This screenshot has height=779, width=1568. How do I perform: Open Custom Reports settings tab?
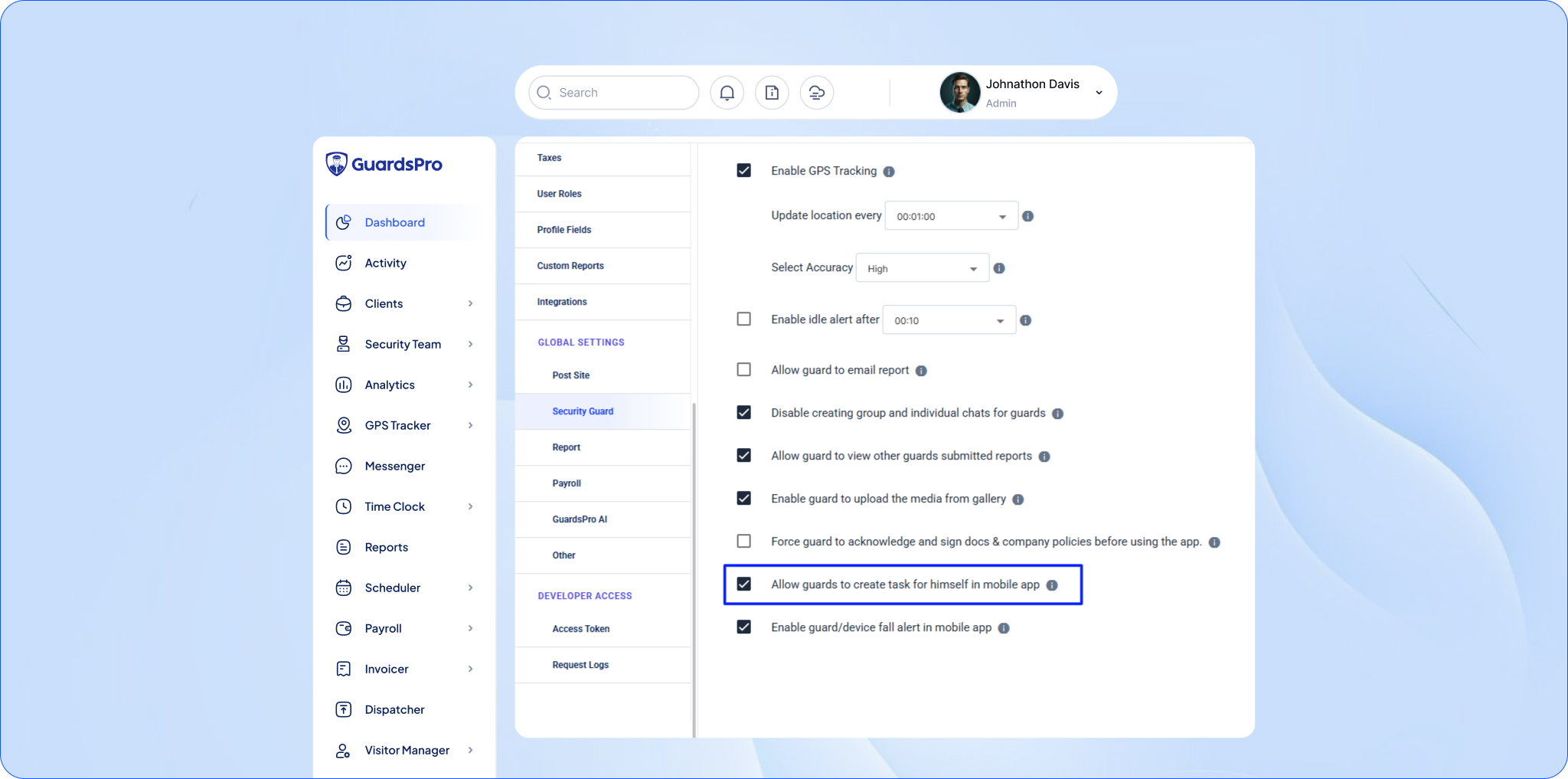[x=603, y=266]
